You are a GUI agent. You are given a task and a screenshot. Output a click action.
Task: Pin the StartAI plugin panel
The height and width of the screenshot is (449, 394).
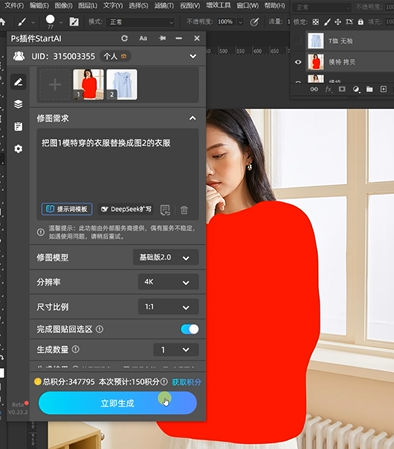(x=162, y=38)
